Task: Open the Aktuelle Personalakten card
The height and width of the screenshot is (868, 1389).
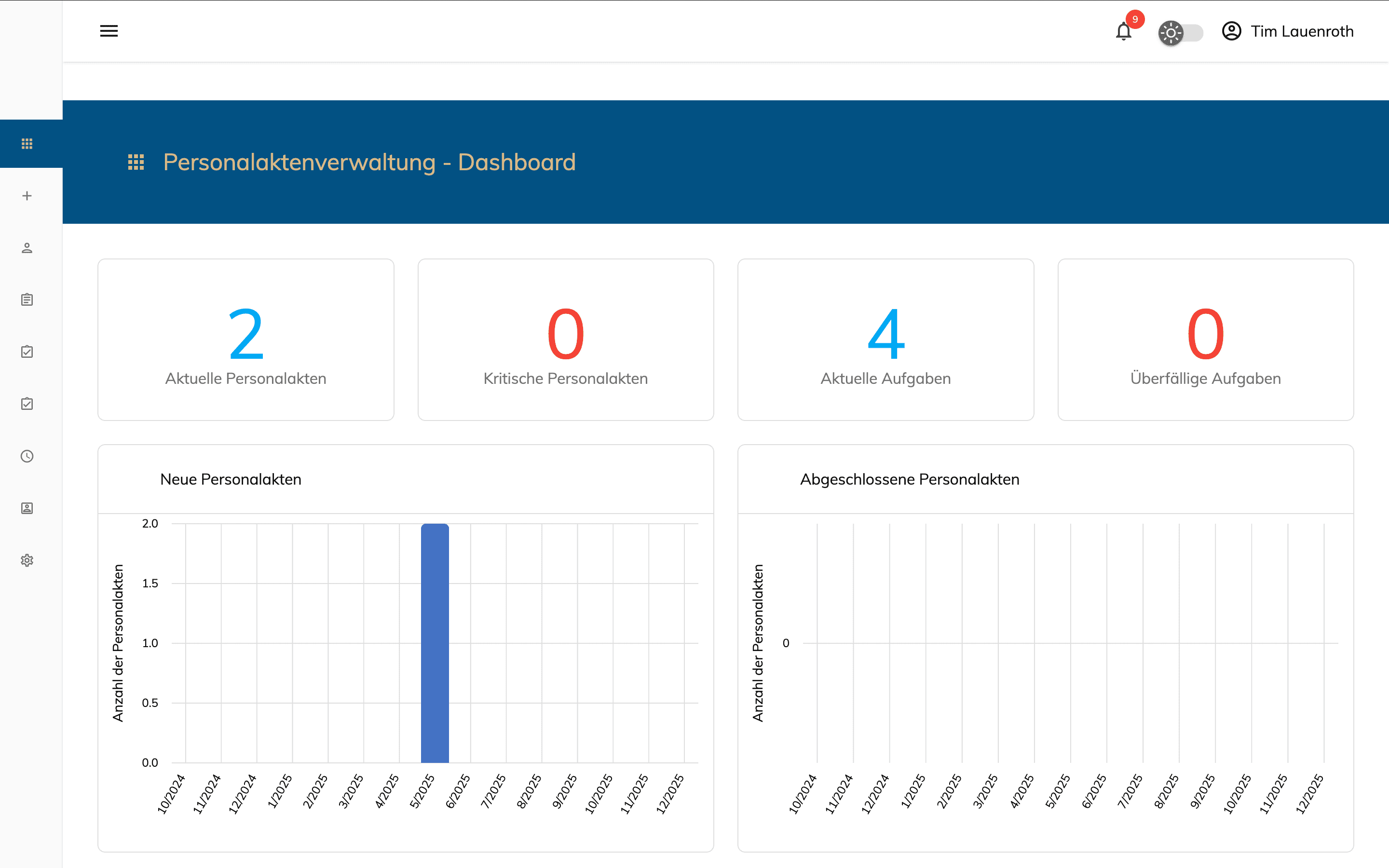Action: click(245, 340)
